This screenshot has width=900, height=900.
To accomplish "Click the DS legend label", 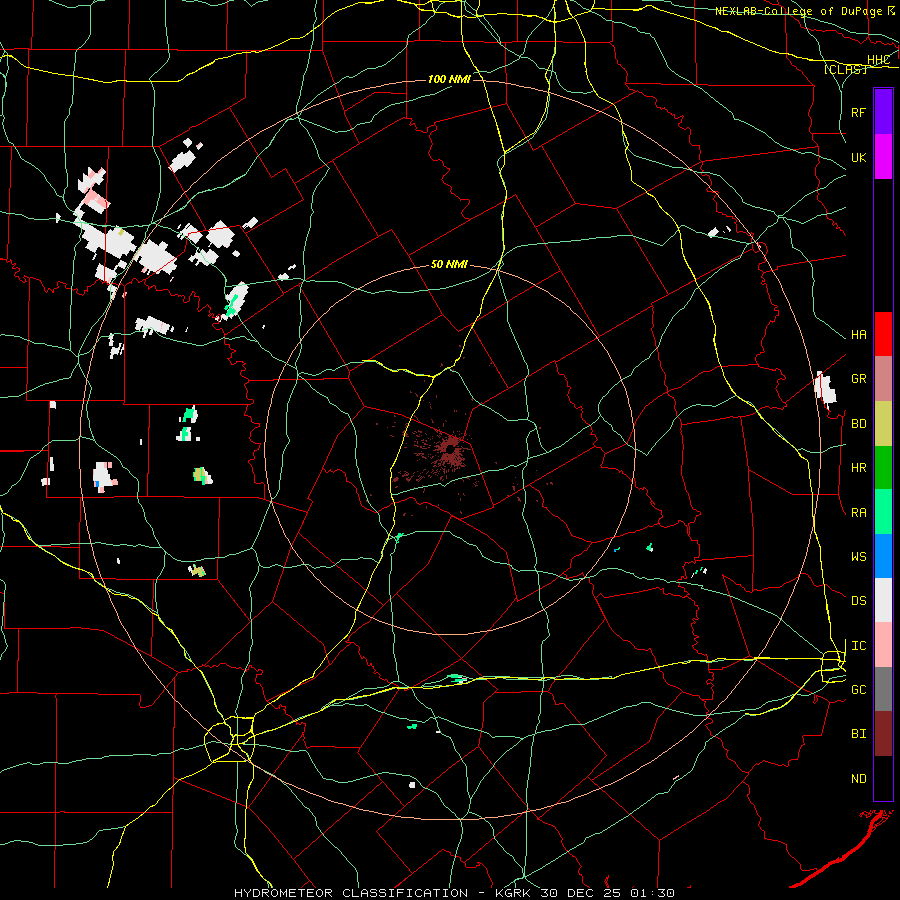I will [x=858, y=601].
